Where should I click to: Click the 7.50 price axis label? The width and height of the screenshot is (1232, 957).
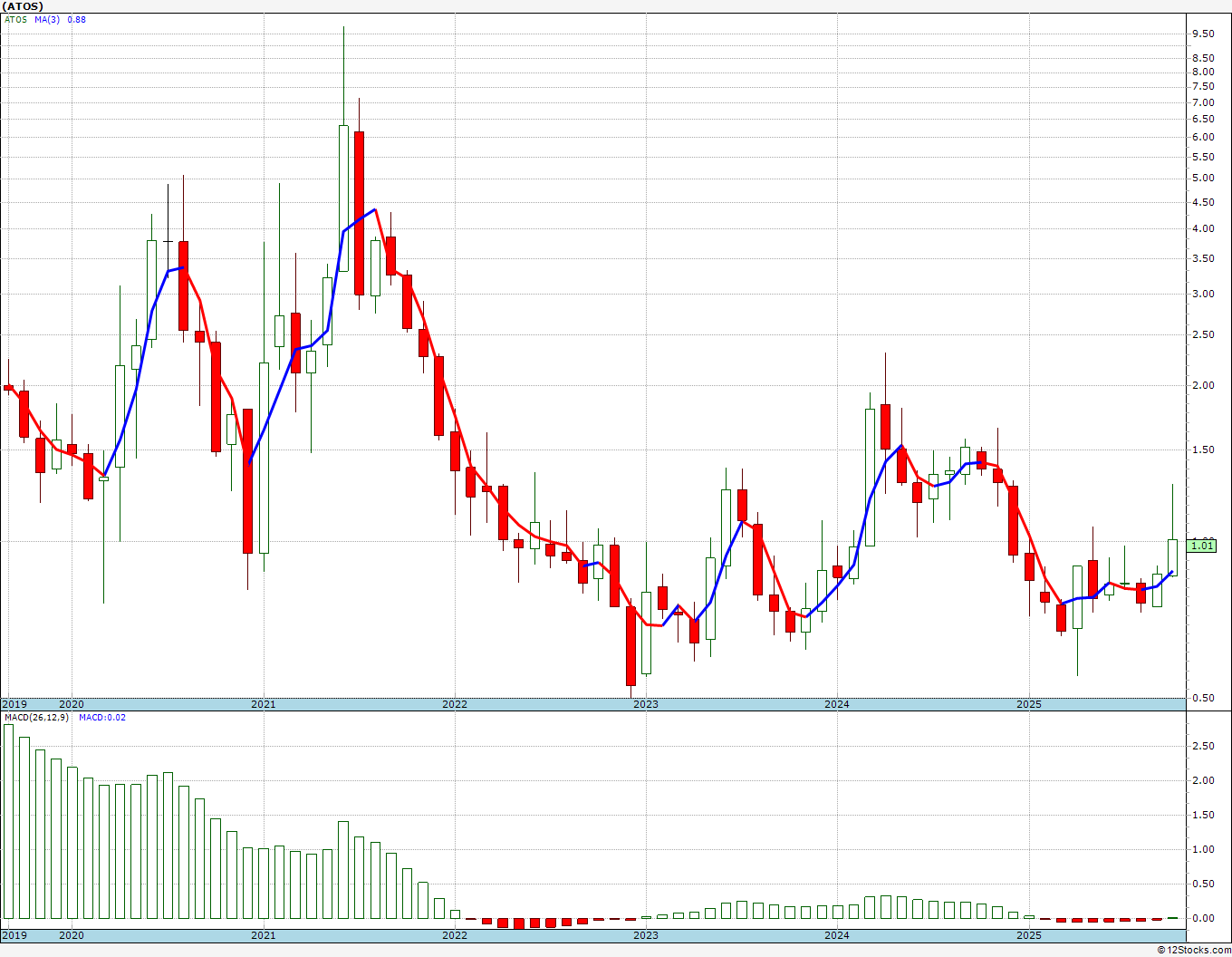click(x=1203, y=87)
